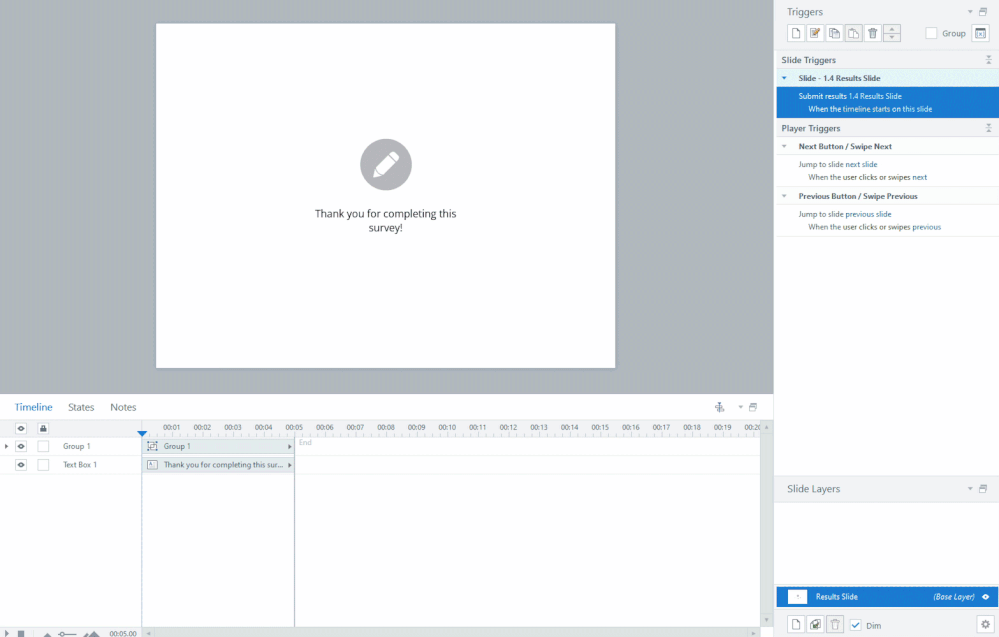Adjust the timeline zoom slider
This screenshot has width=999, height=637.
67,634
